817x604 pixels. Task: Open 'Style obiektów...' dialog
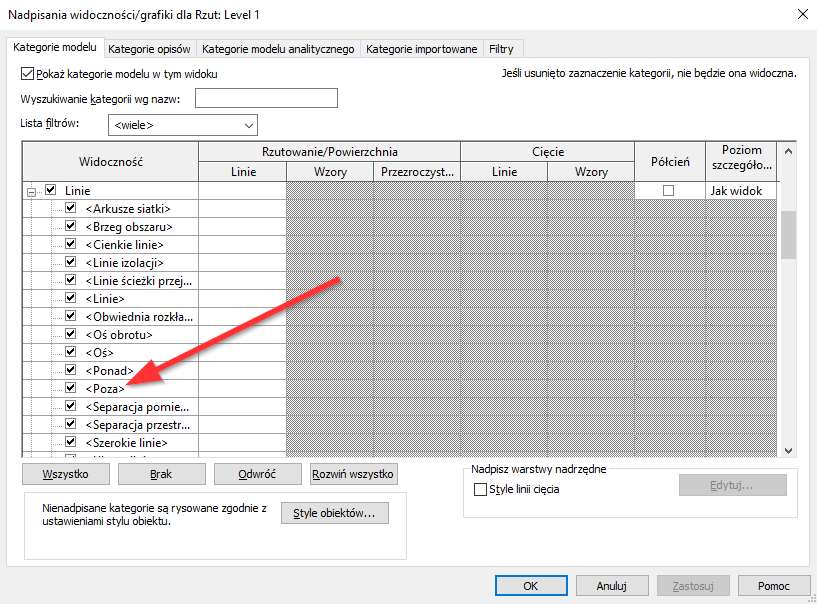pos(334,514)
